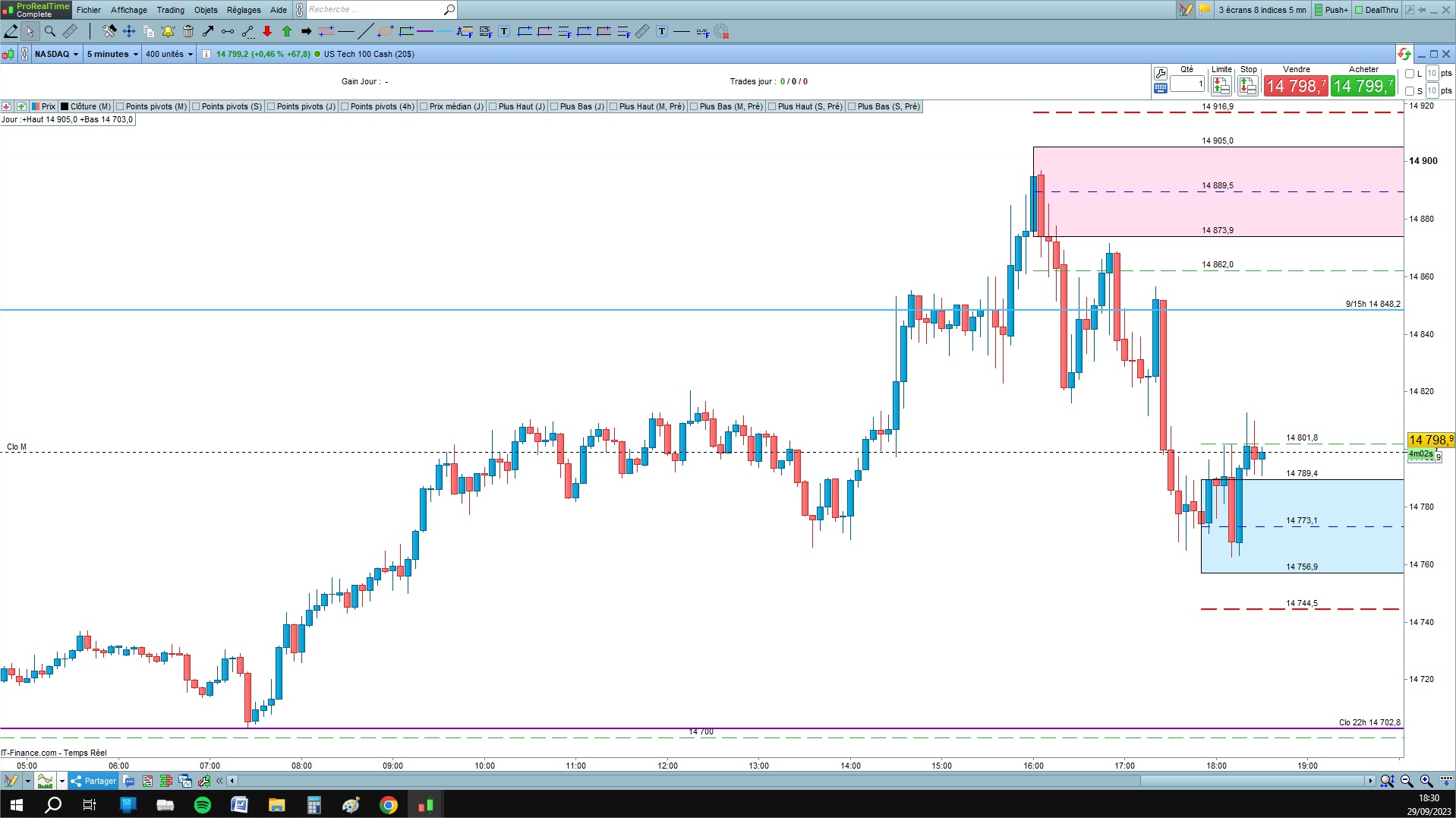Click the red Vendre price button
Image resolution: width=1456 pixels, height=818 pixels.
(x=1296, y=86)
